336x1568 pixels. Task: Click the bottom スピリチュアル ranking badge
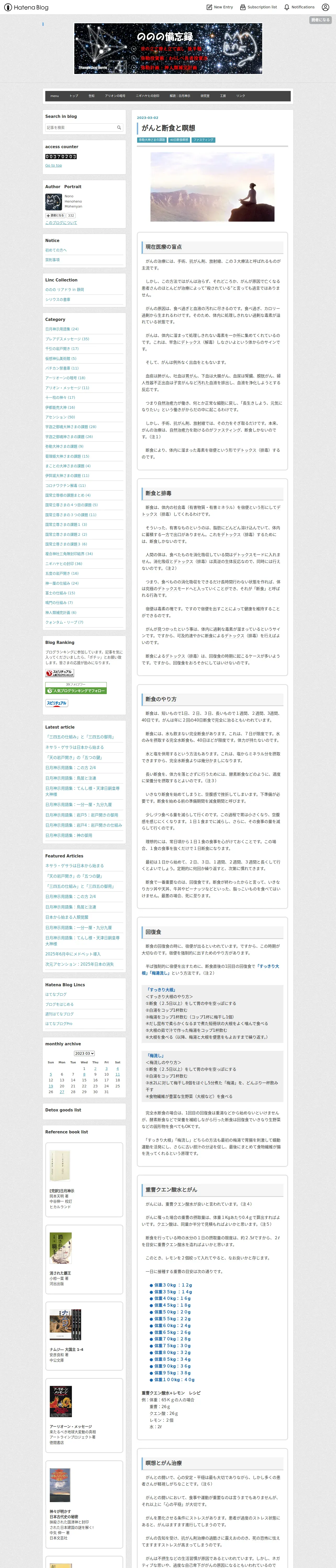click(x=57, y=703)
